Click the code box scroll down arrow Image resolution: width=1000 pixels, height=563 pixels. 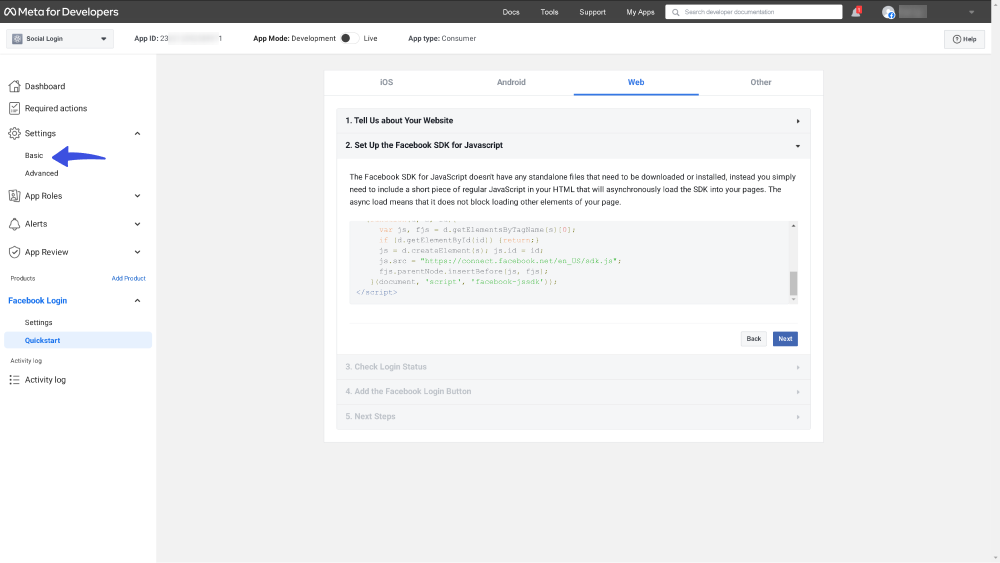[x=793, y=299]
